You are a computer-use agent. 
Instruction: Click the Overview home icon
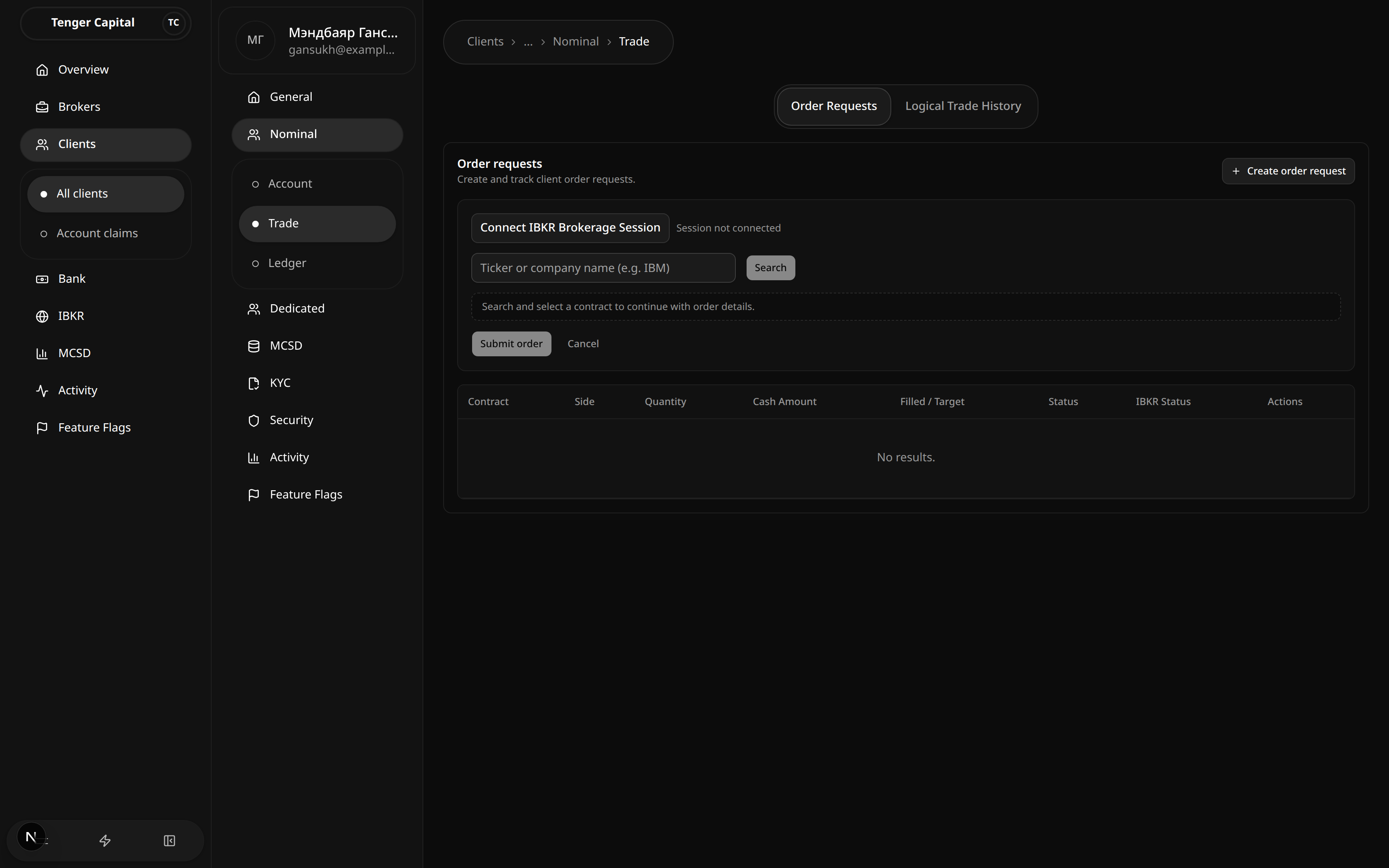[x=42, y=70]
